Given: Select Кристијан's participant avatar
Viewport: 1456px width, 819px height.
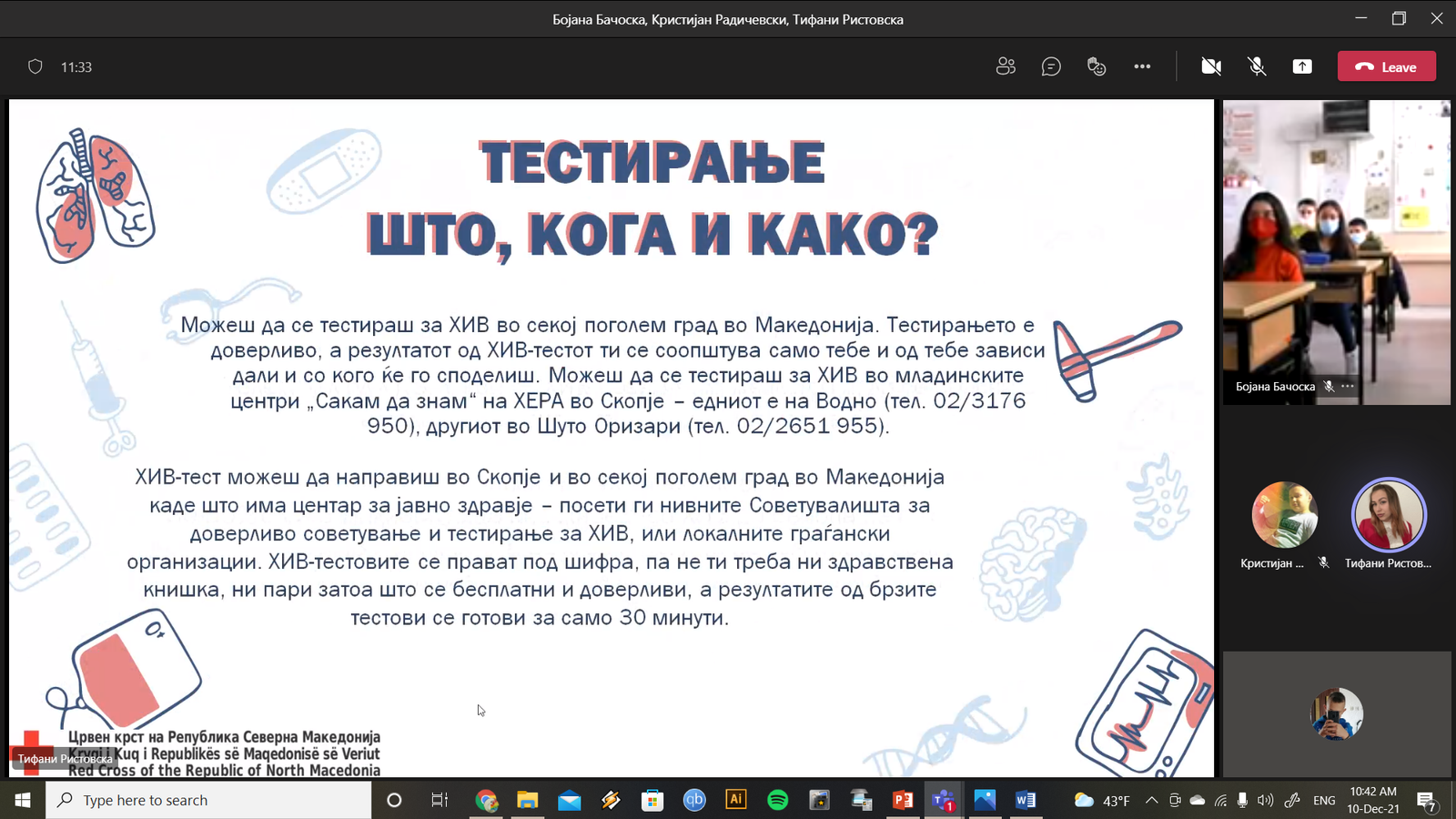Looking at the screenshot, I should pos(1284,514).
